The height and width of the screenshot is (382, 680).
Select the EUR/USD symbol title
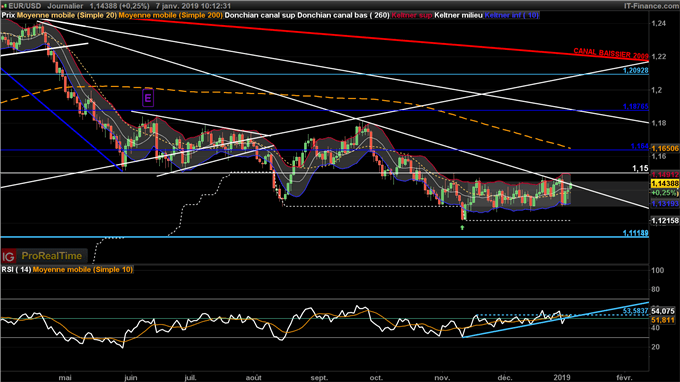tap(24, 6)
